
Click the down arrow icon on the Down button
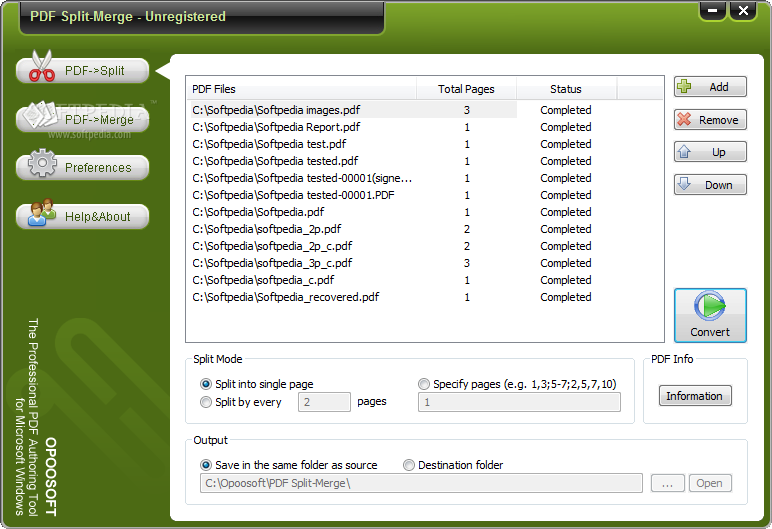point(684,184)
